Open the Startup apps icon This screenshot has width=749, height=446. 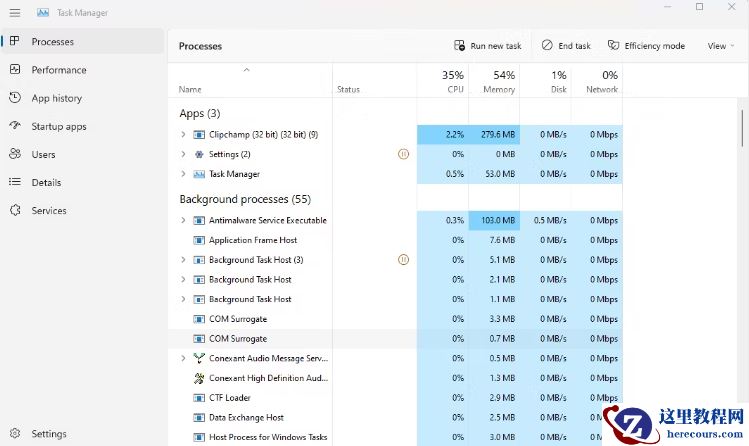pyautogui.click(x=15, y=126)
